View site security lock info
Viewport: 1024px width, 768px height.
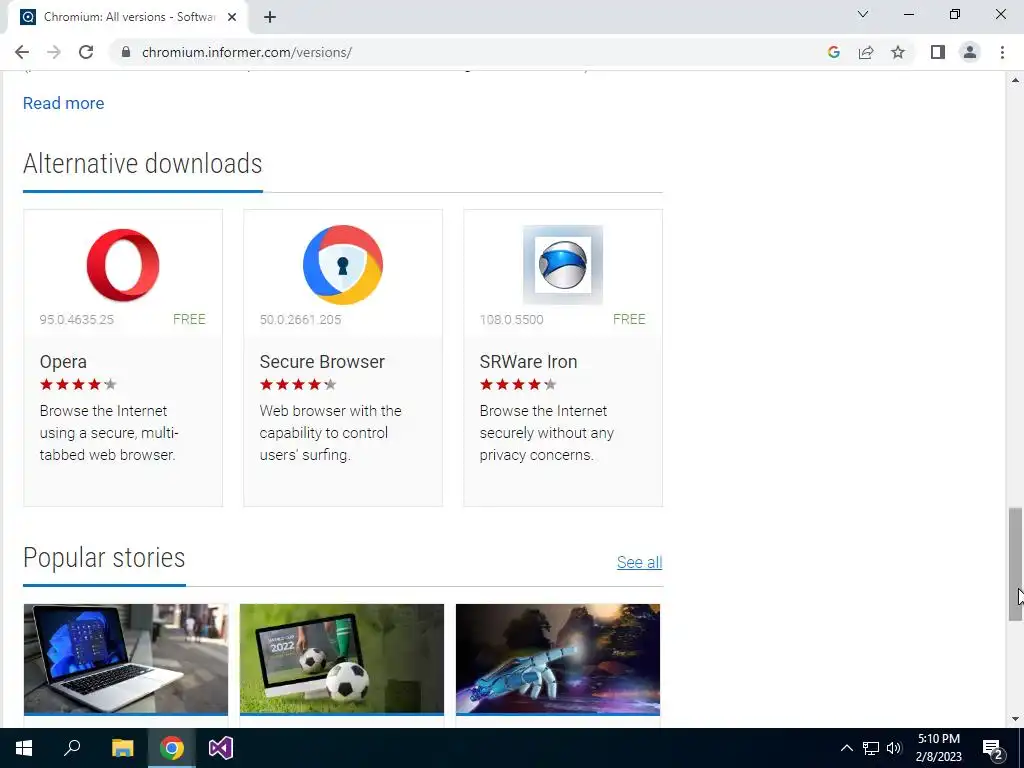(x=126, y=52)
